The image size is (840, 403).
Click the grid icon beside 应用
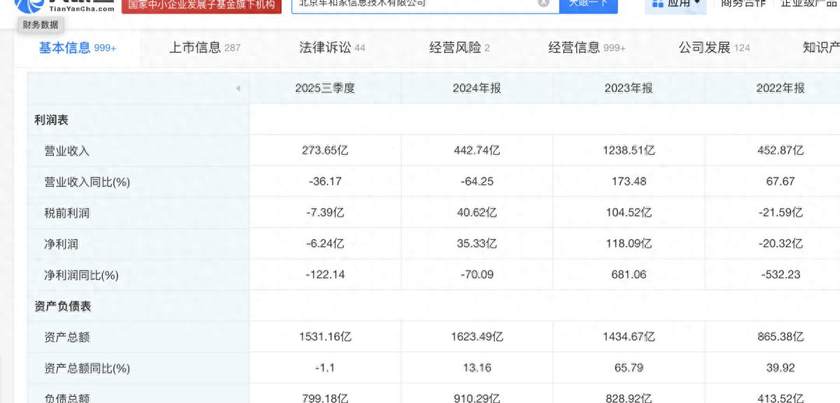pos(658,4)
